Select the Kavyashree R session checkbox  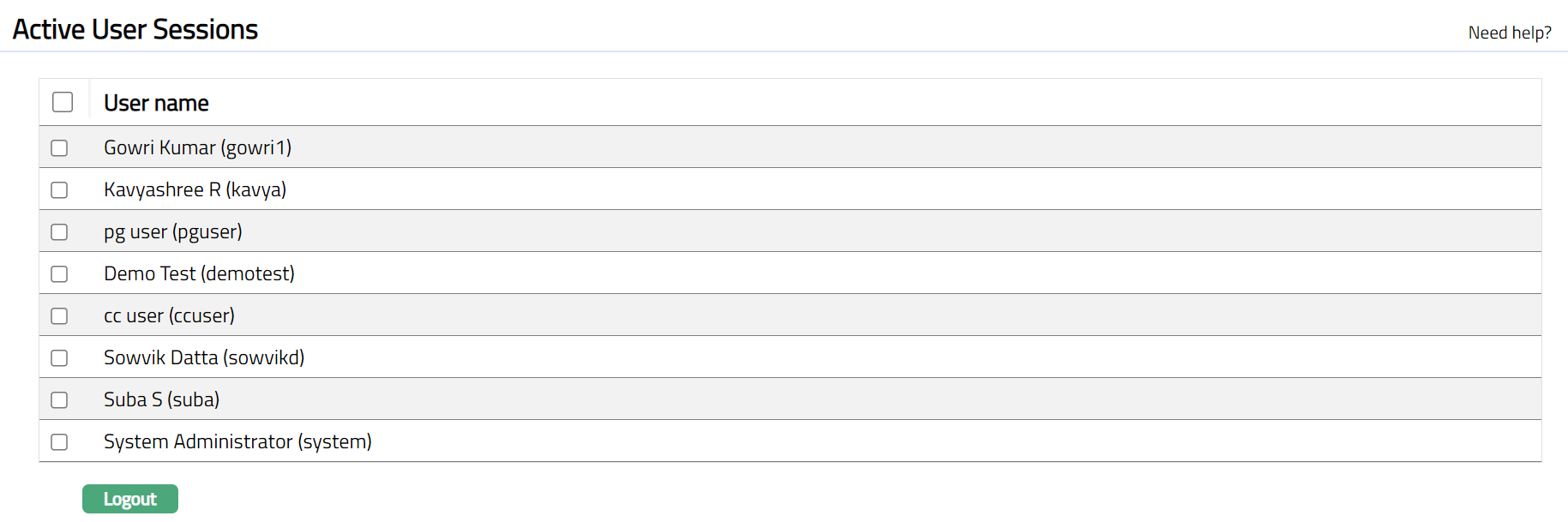point(59,190)
